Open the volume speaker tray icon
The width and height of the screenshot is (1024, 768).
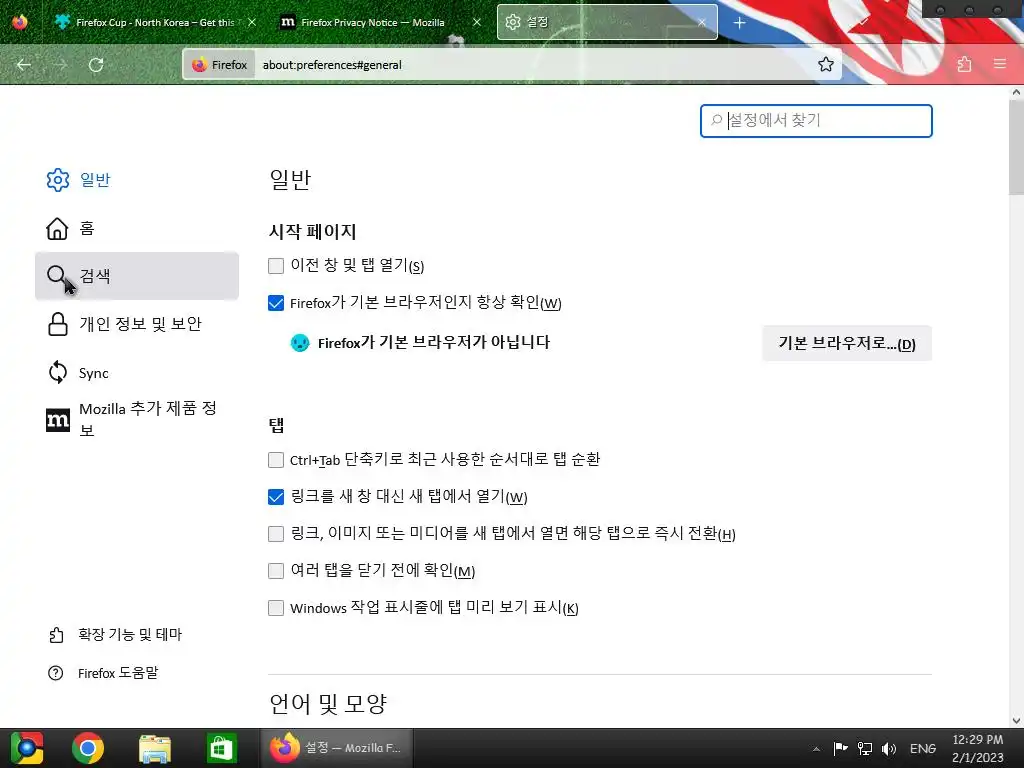(889, 748)
